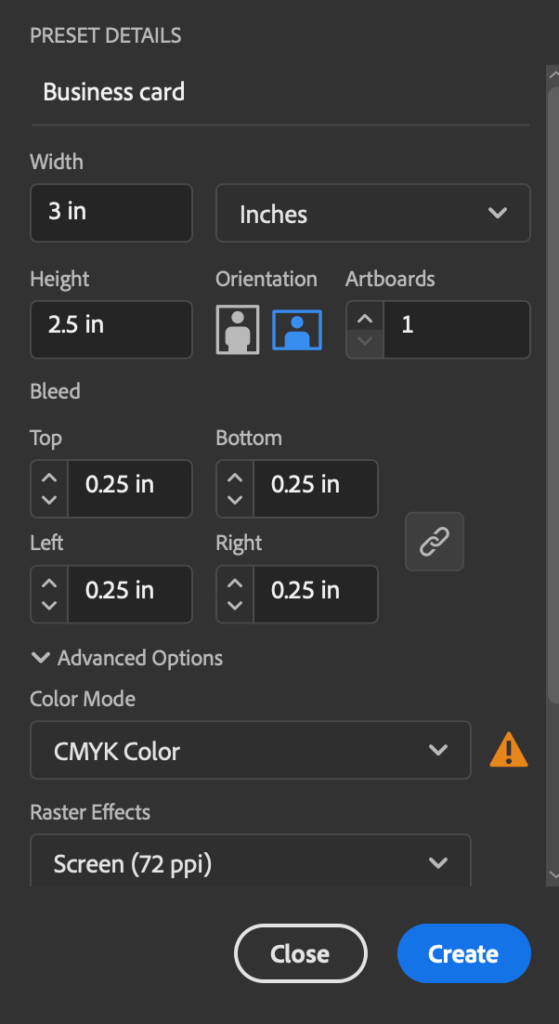Increase Bottom bleed with up arrow
Screen dimensions: 559x1024
[x=235, y=477]
